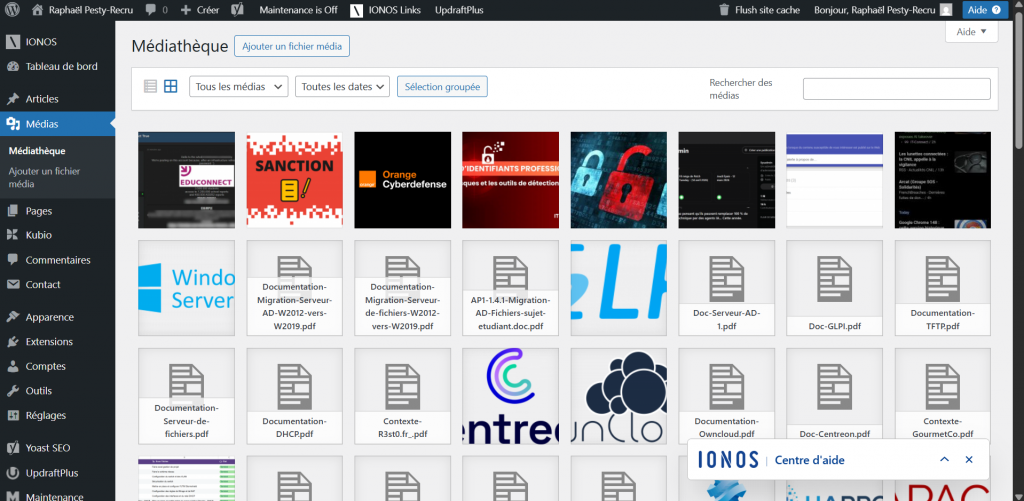Click the Maintenance sidebar icon
1024x501 pixels.
tap(12, 496)
